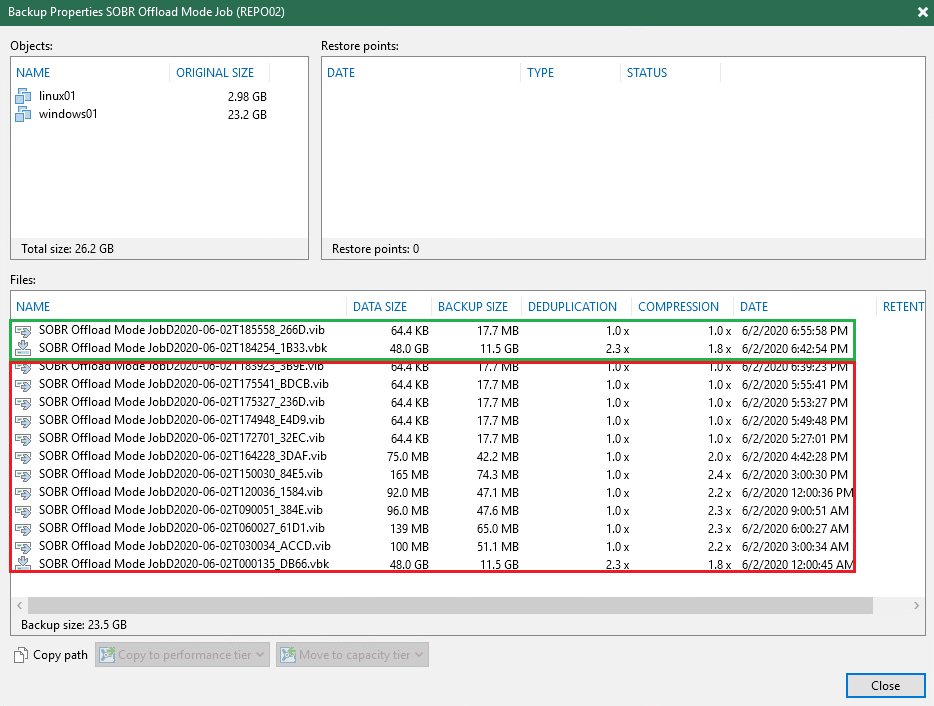Click the Copy path icon

pyautogui.click(x=21, y=656)
